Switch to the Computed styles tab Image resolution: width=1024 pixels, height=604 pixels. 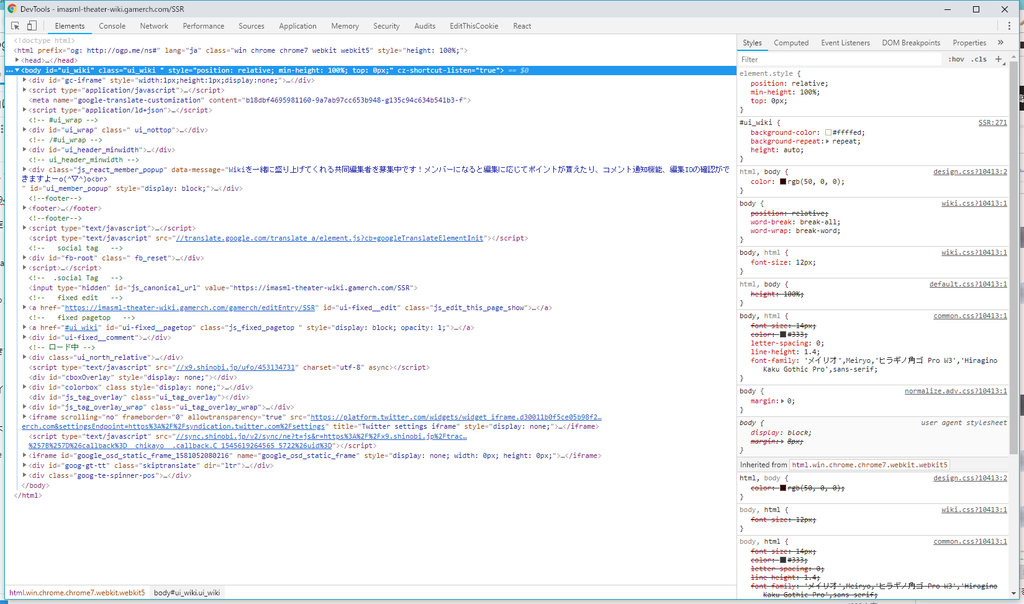point(791,43)
